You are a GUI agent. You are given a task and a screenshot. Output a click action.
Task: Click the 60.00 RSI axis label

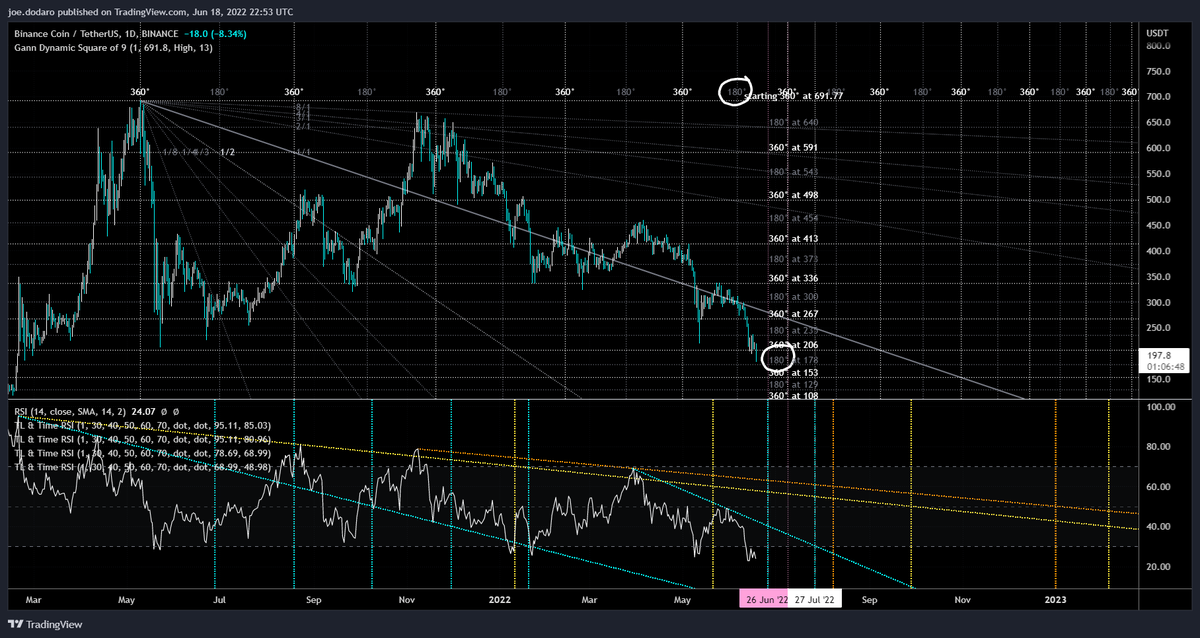tap(1158, 487)
